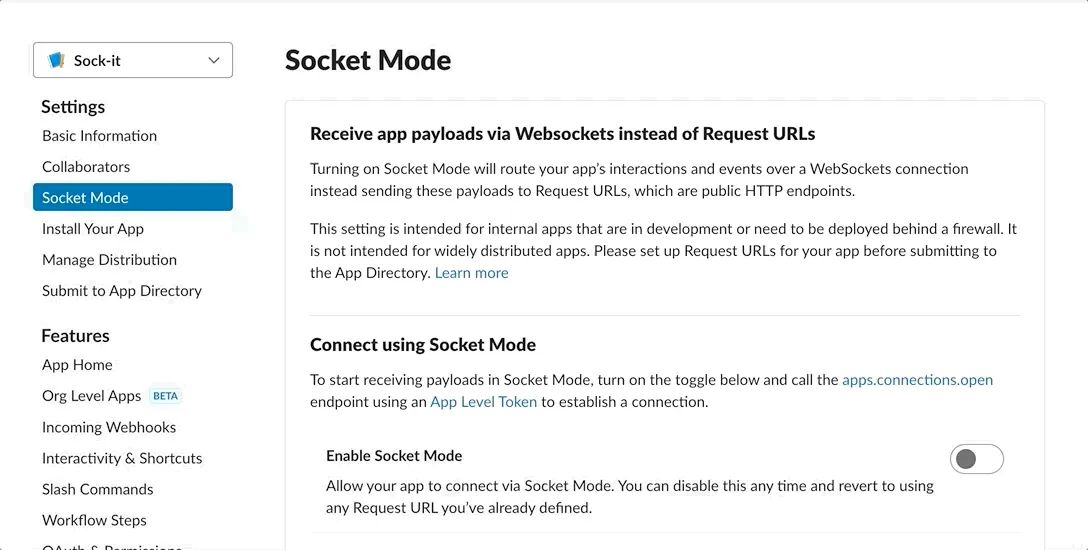Viewport: 1088px width, 550px height.
Task: Open Submit to App Directory
Action: (x=122, y=291)
